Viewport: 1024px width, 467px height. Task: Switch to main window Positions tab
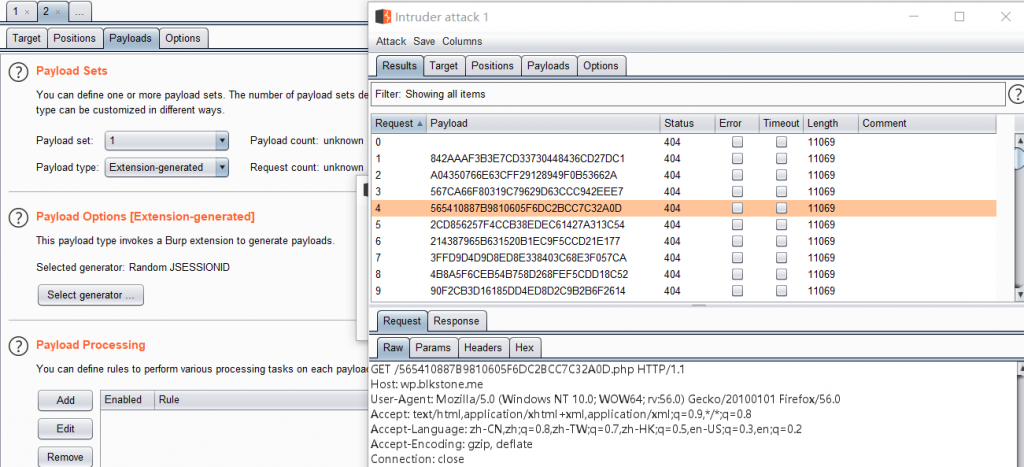click(74, 39)
